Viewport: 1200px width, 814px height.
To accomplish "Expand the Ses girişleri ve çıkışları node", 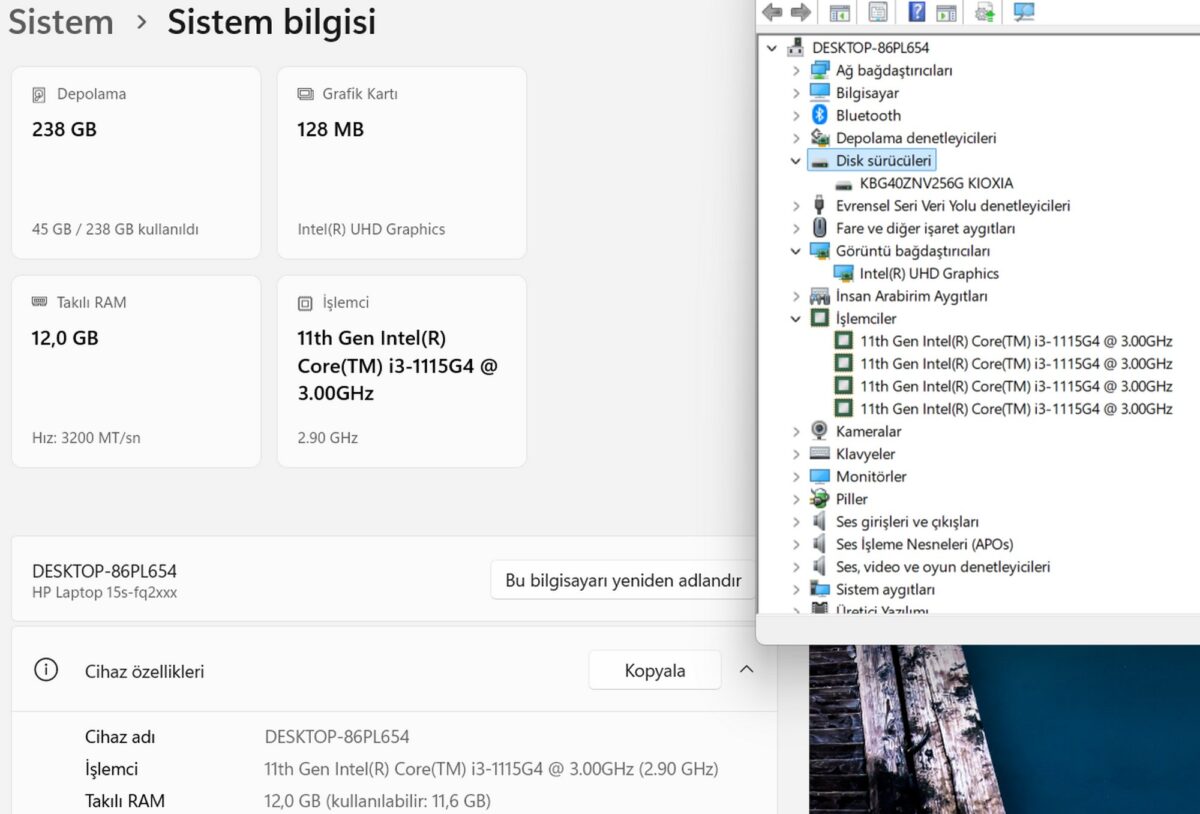I will [x=796, y=522].
